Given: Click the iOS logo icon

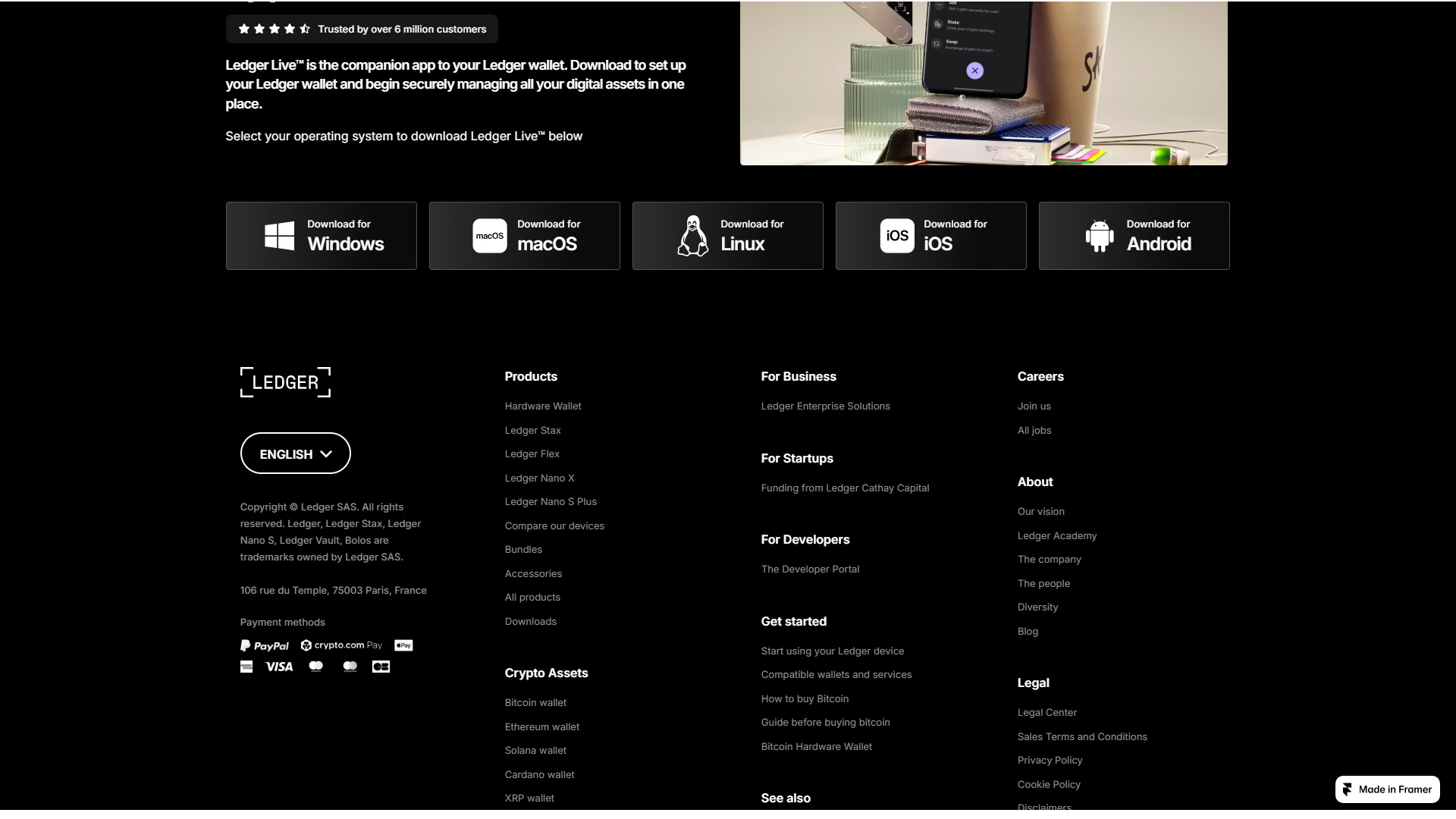Looking at the screenshot, I should (x=897, y=236).
